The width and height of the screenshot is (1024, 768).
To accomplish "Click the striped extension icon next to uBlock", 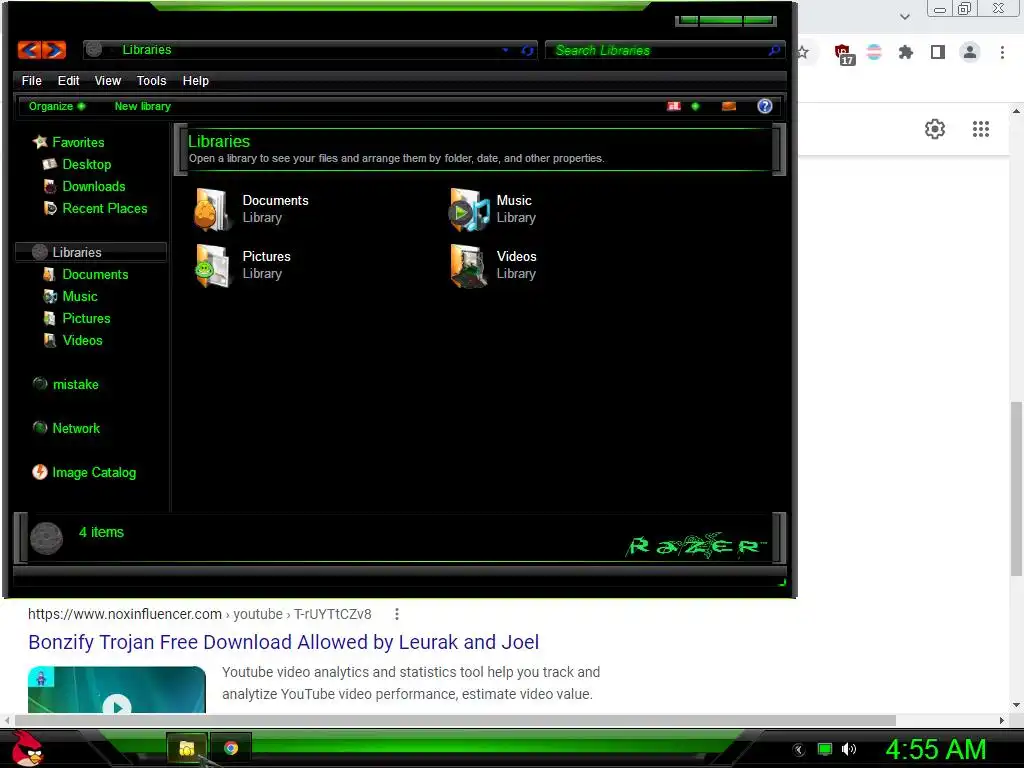I will [x=874, y=52].
